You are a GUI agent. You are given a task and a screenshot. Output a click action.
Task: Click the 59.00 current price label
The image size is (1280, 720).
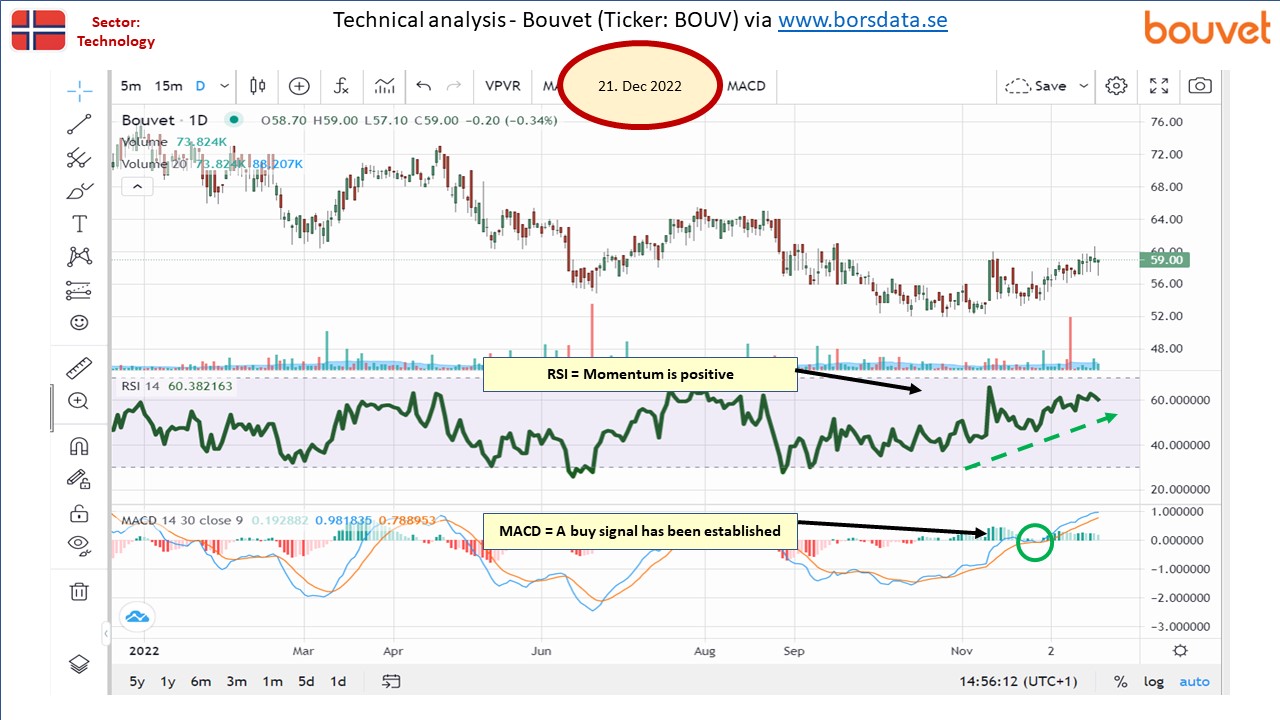point(1165,260)
